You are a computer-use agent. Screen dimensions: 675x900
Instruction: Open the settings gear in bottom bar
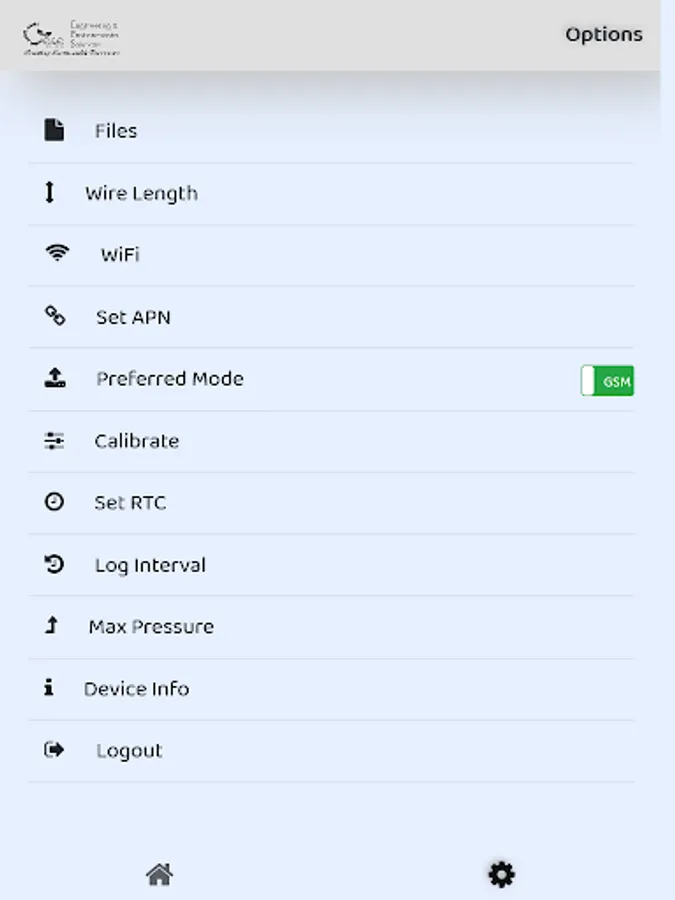[x=500, y=873]
